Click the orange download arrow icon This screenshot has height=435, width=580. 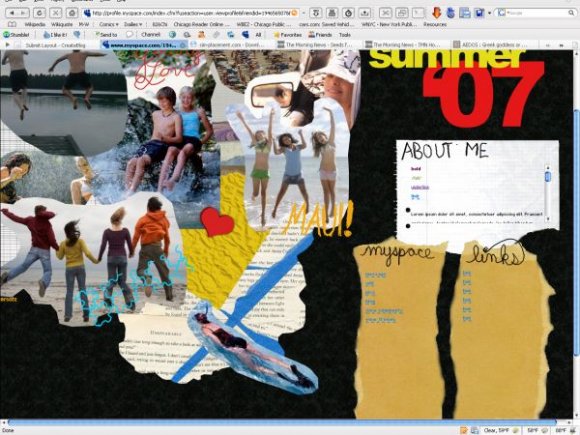(436, 13)
